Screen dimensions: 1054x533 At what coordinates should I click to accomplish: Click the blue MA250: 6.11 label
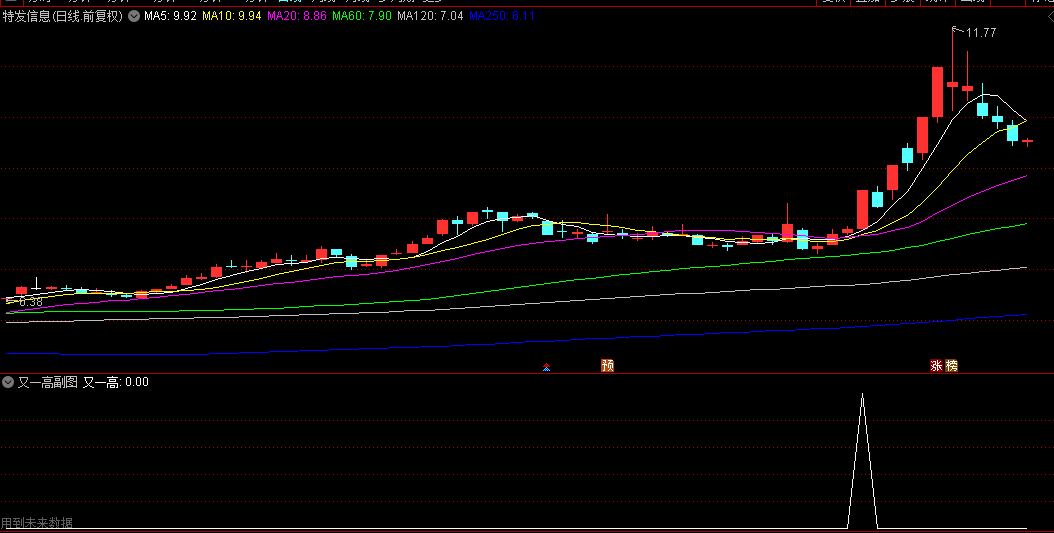(501, 16)
